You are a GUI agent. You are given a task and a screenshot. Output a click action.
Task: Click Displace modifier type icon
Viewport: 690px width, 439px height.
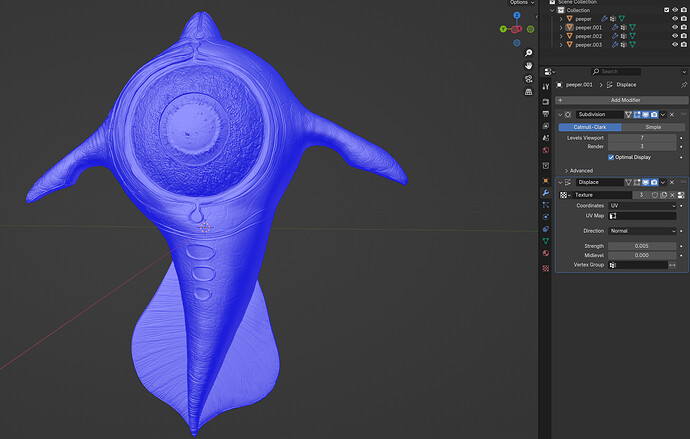click(568, 182)
